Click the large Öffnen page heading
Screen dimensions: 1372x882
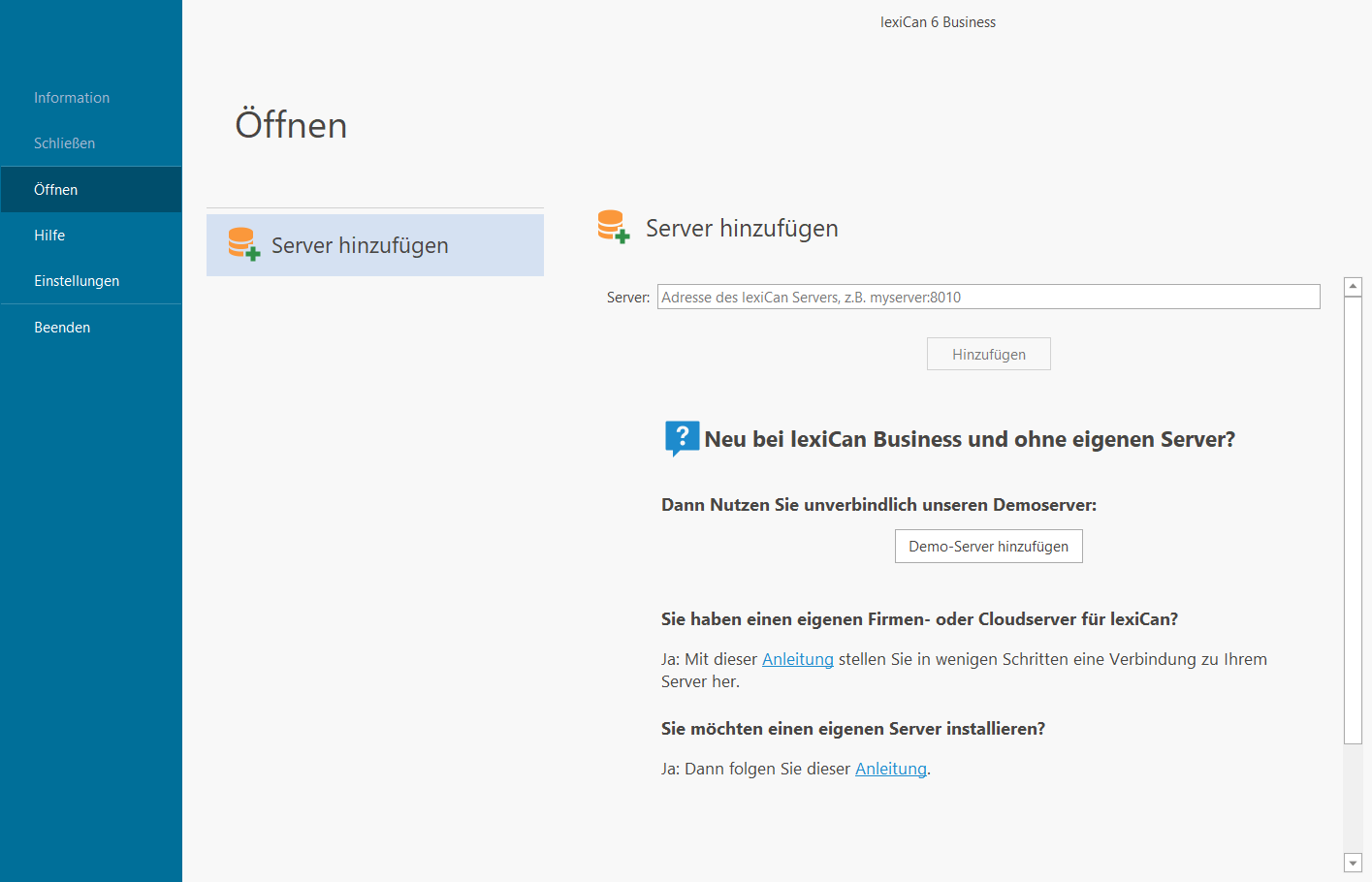[x=291, y=125]
